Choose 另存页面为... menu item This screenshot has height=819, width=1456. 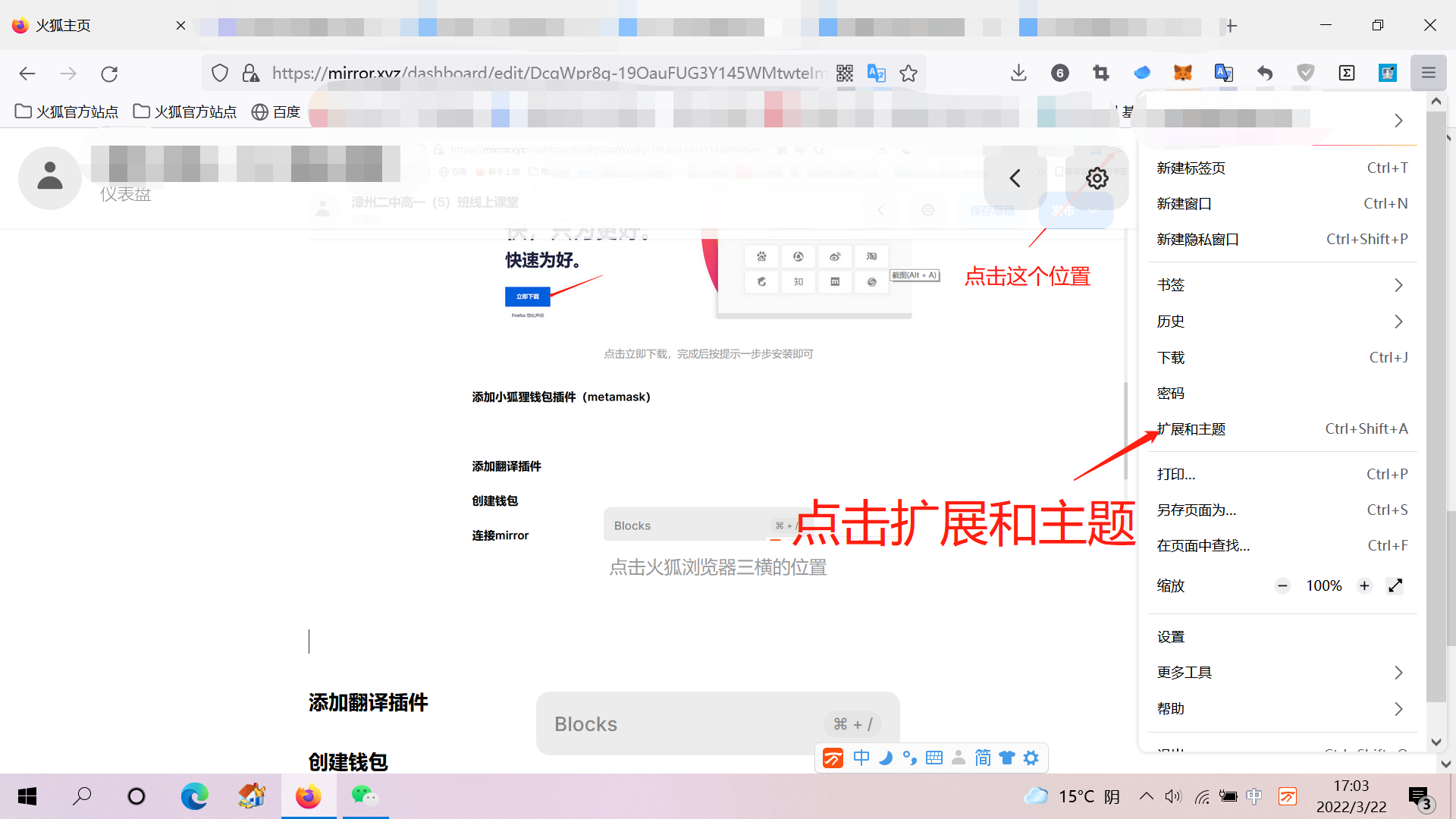pos(1282,510)
